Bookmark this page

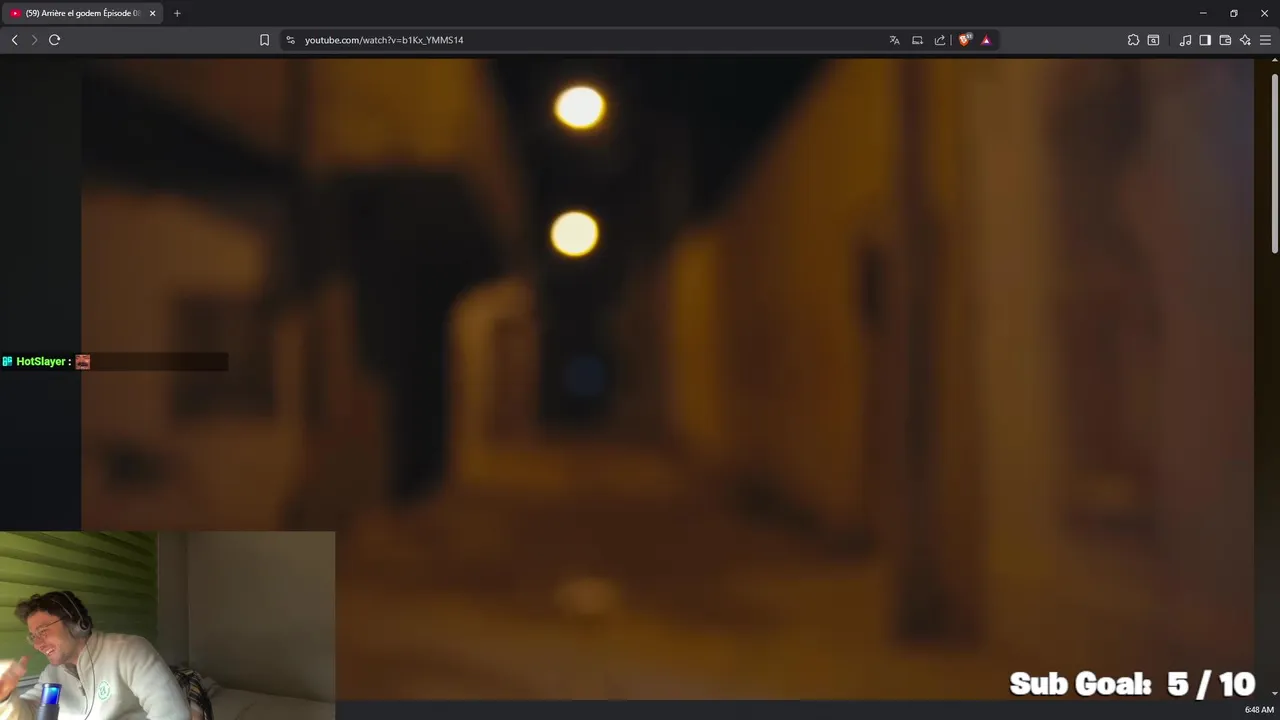264,40
